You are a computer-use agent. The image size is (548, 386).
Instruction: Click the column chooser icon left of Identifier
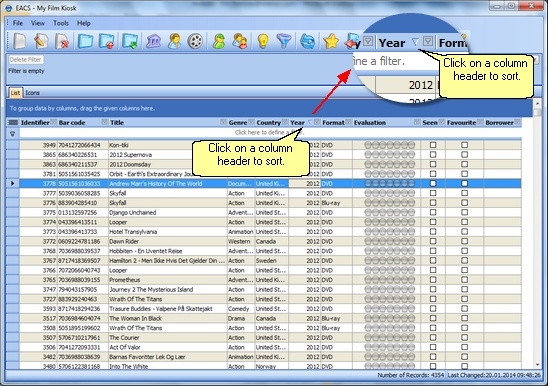(x=13, y=122)
